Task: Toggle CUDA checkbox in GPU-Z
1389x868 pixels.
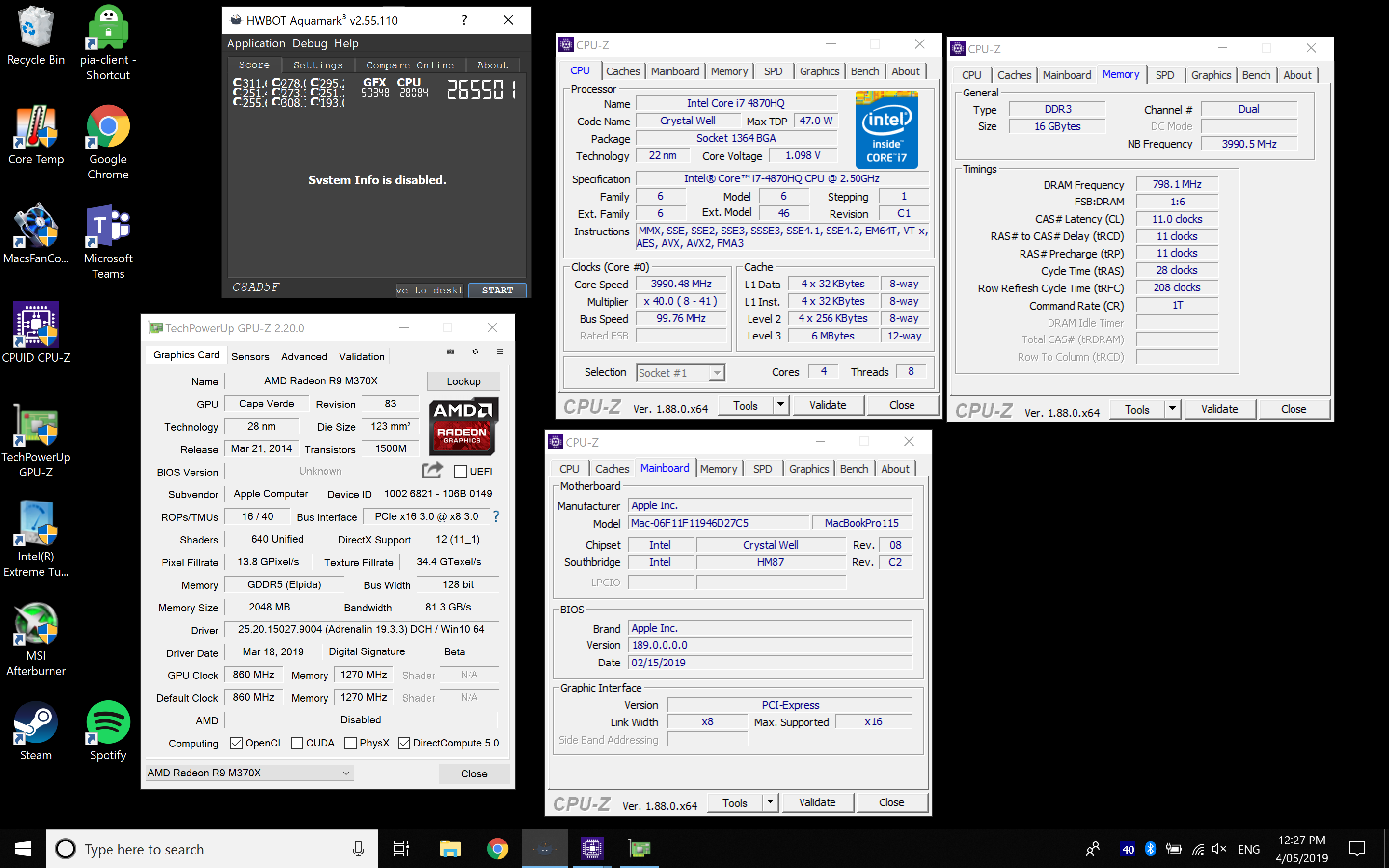Action: pos(297,743)
